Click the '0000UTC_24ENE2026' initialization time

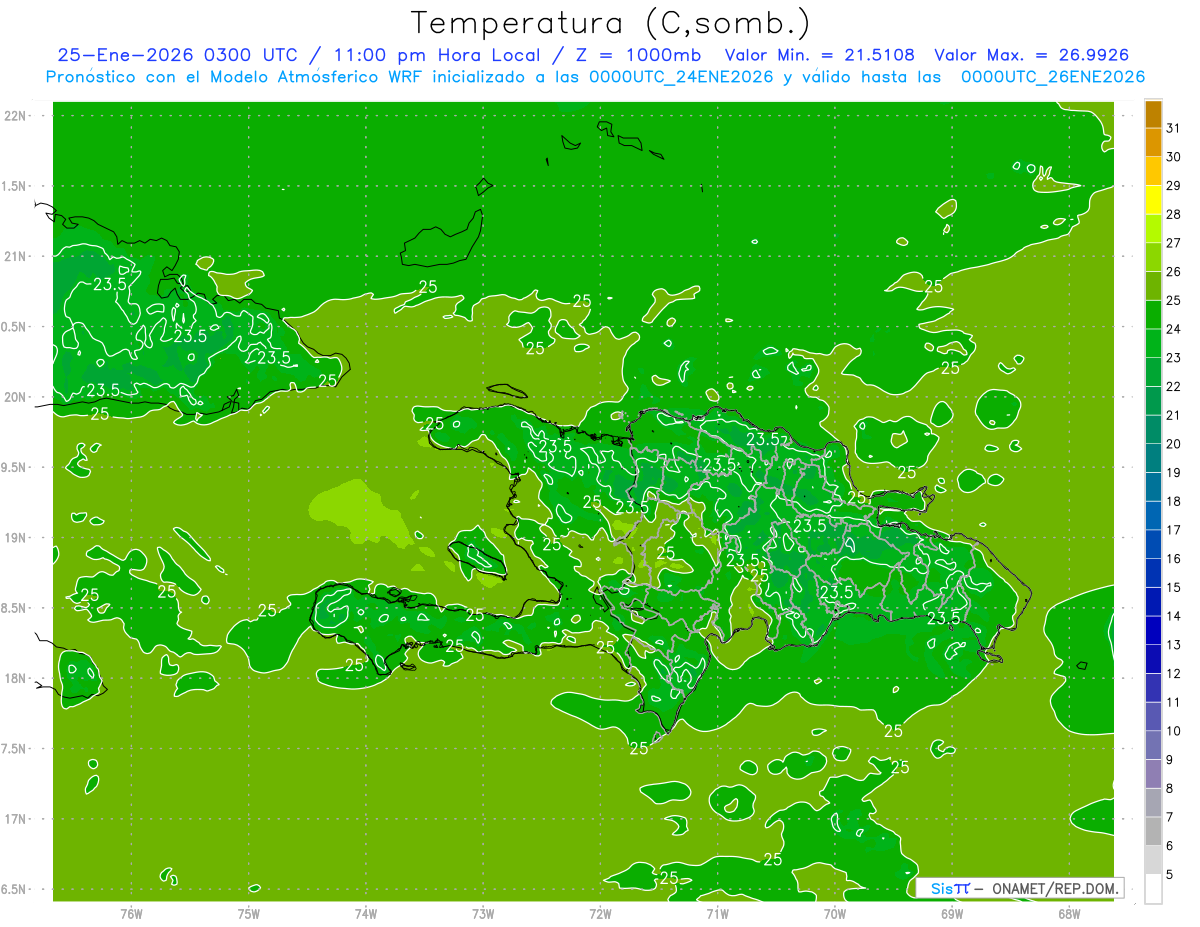click(x=681, y=77)
